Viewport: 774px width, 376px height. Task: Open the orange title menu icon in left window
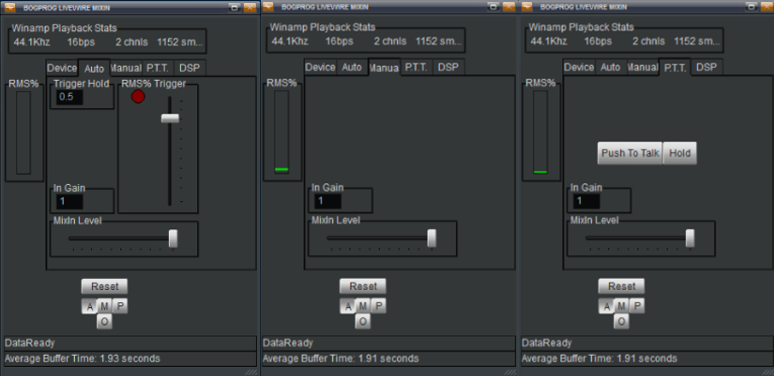tap(10, 7)
